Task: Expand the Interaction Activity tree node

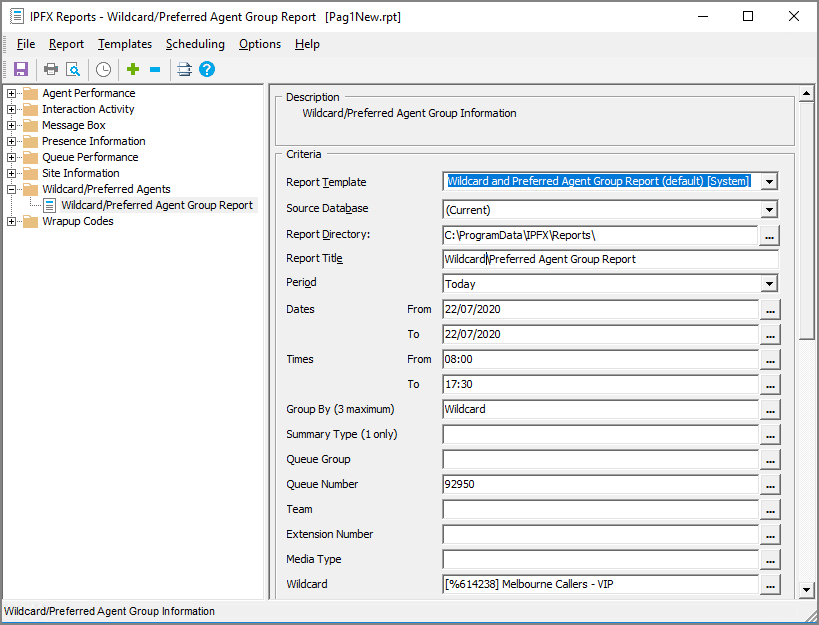Action: pos(11,110)
